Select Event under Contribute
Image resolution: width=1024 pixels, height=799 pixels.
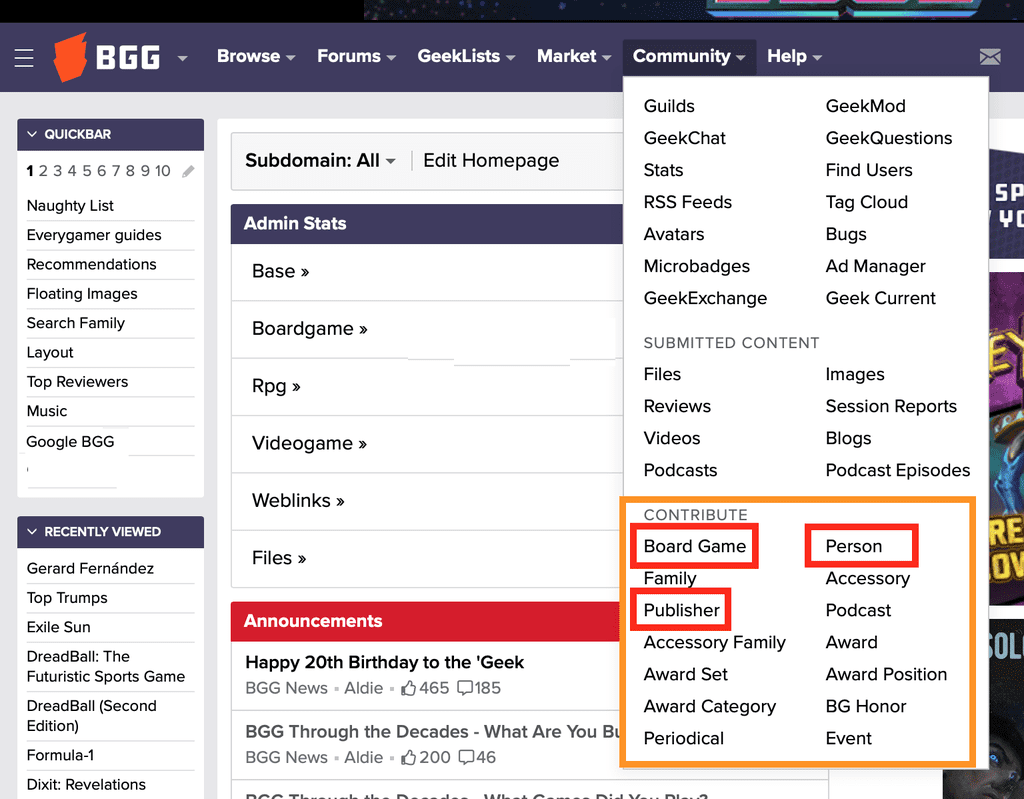click(848, 738)
